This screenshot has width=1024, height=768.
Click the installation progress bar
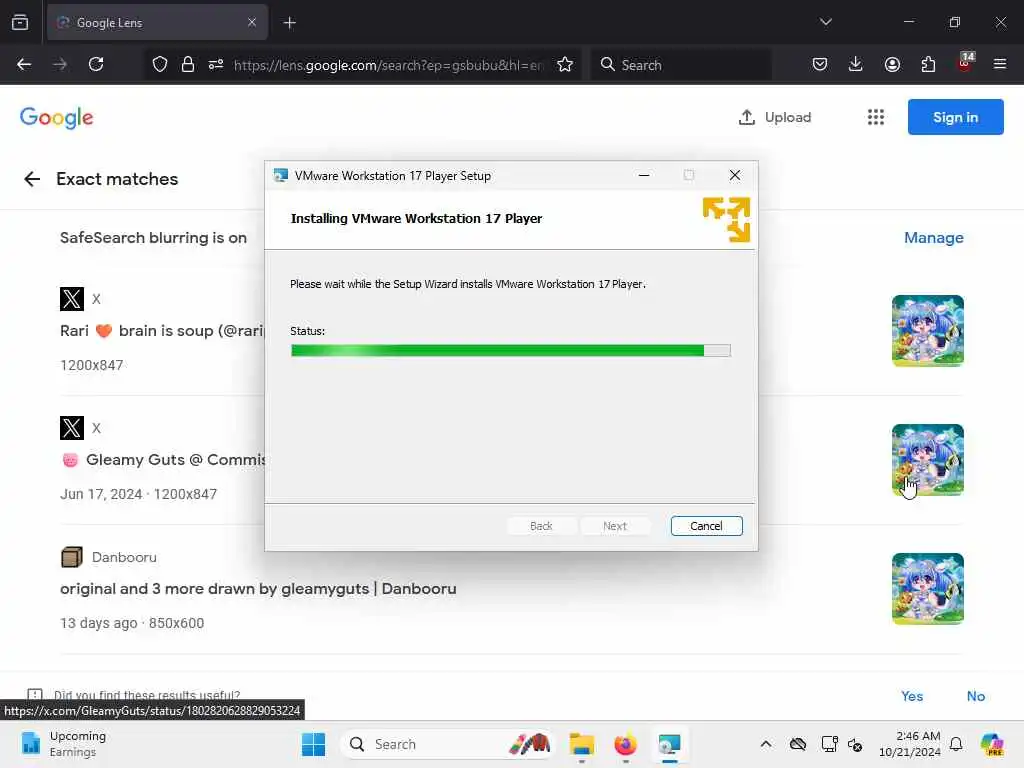pos(511,351)
